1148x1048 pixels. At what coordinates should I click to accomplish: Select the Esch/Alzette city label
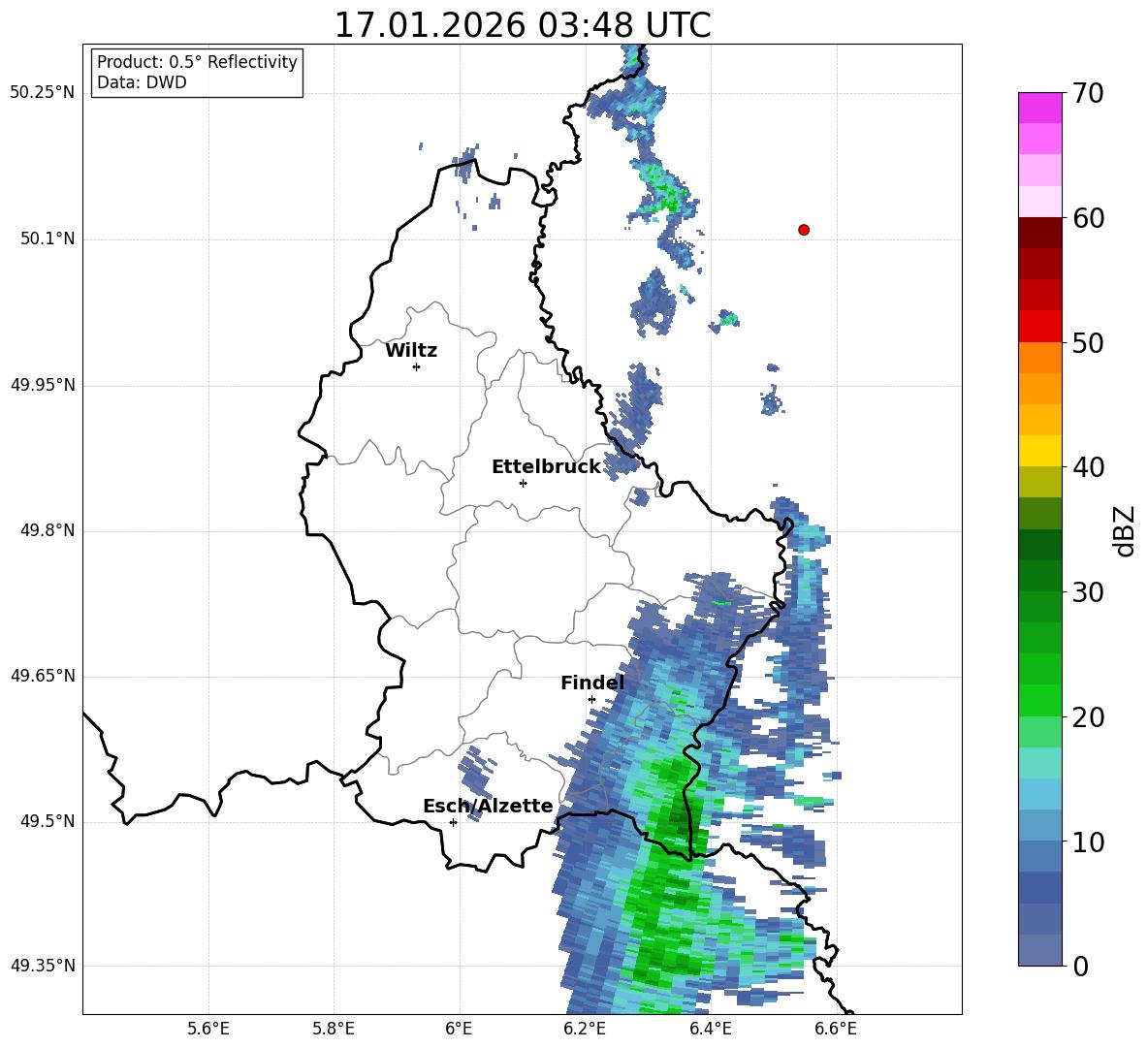coord(489,806)
